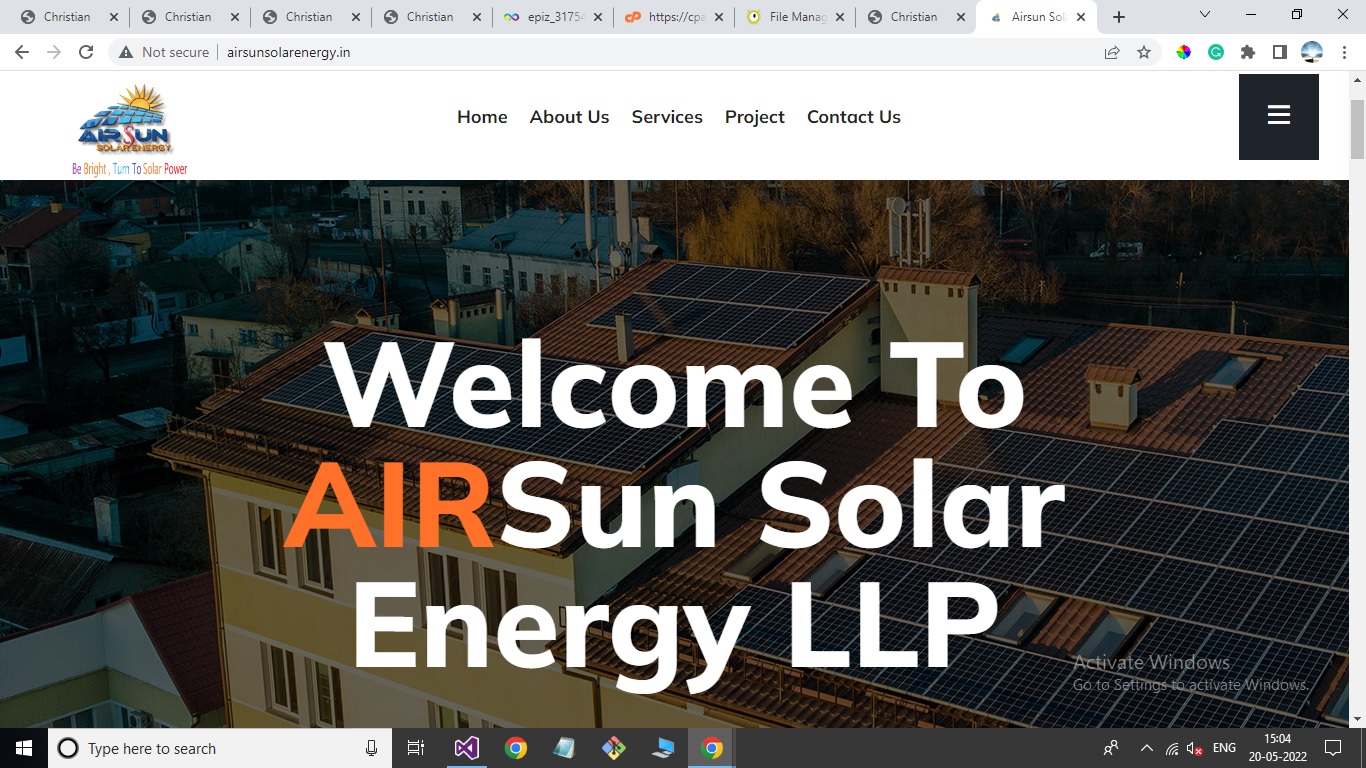Open the tab search dropdown
The image size is (1366, 768).
[x=1205, y=14]
